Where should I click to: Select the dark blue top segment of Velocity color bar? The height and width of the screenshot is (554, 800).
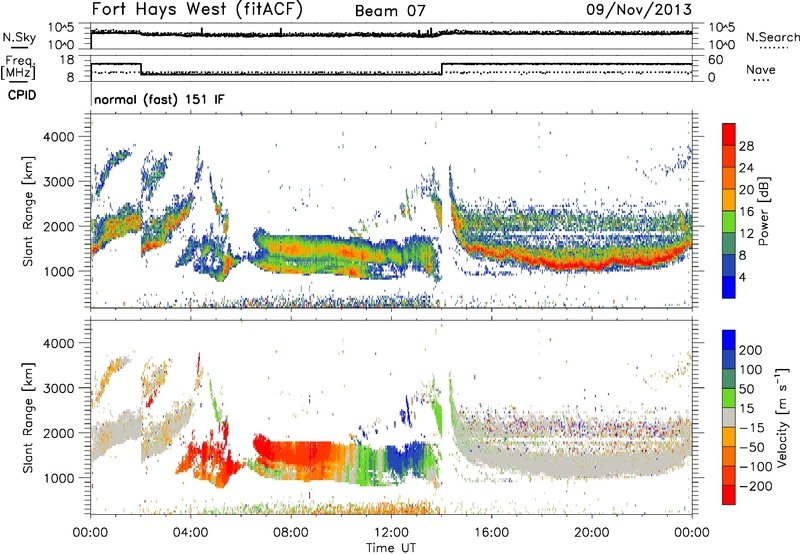(x=729, y=340)
